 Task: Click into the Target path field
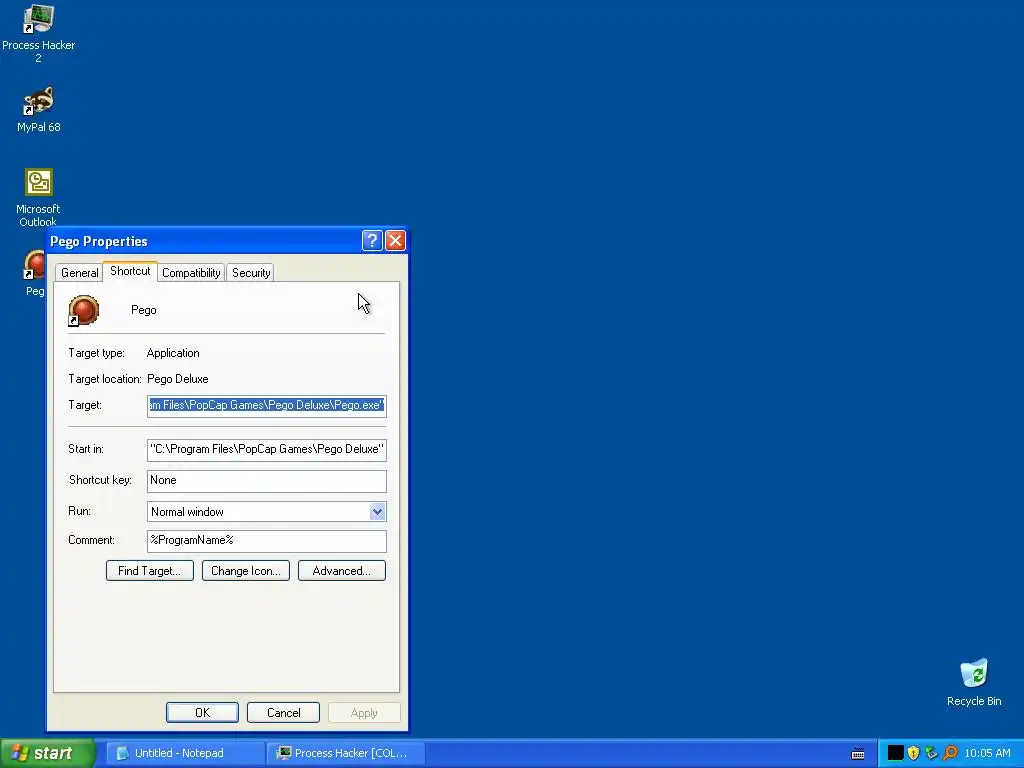(x=266, y=406)
